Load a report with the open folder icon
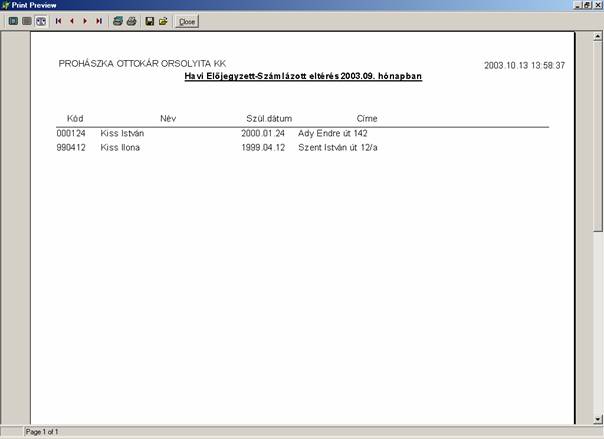 point(162,21)
